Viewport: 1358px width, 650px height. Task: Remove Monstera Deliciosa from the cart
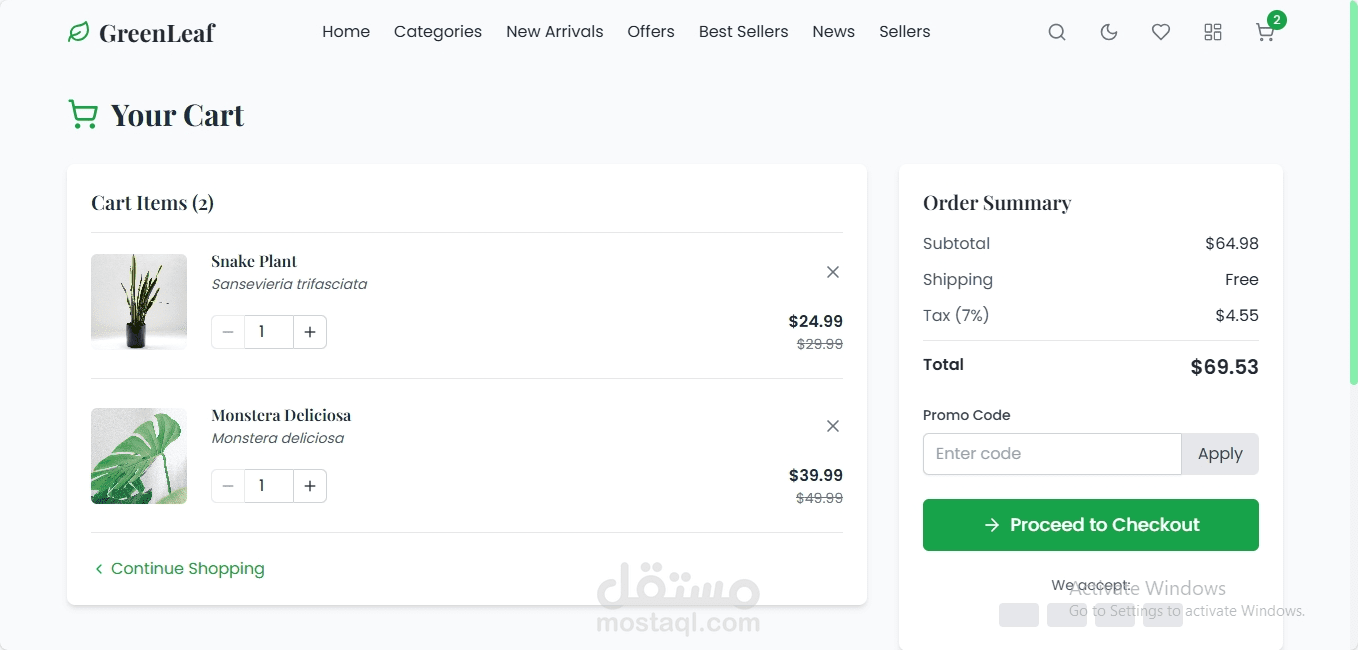point(833,426)
